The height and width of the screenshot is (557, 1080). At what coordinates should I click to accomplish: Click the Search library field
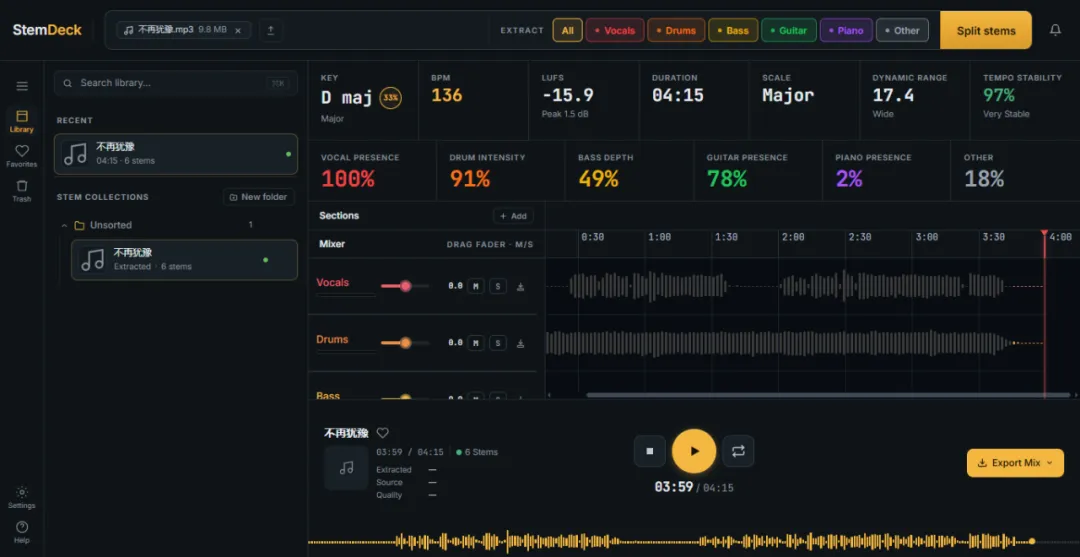pos(176,83)
